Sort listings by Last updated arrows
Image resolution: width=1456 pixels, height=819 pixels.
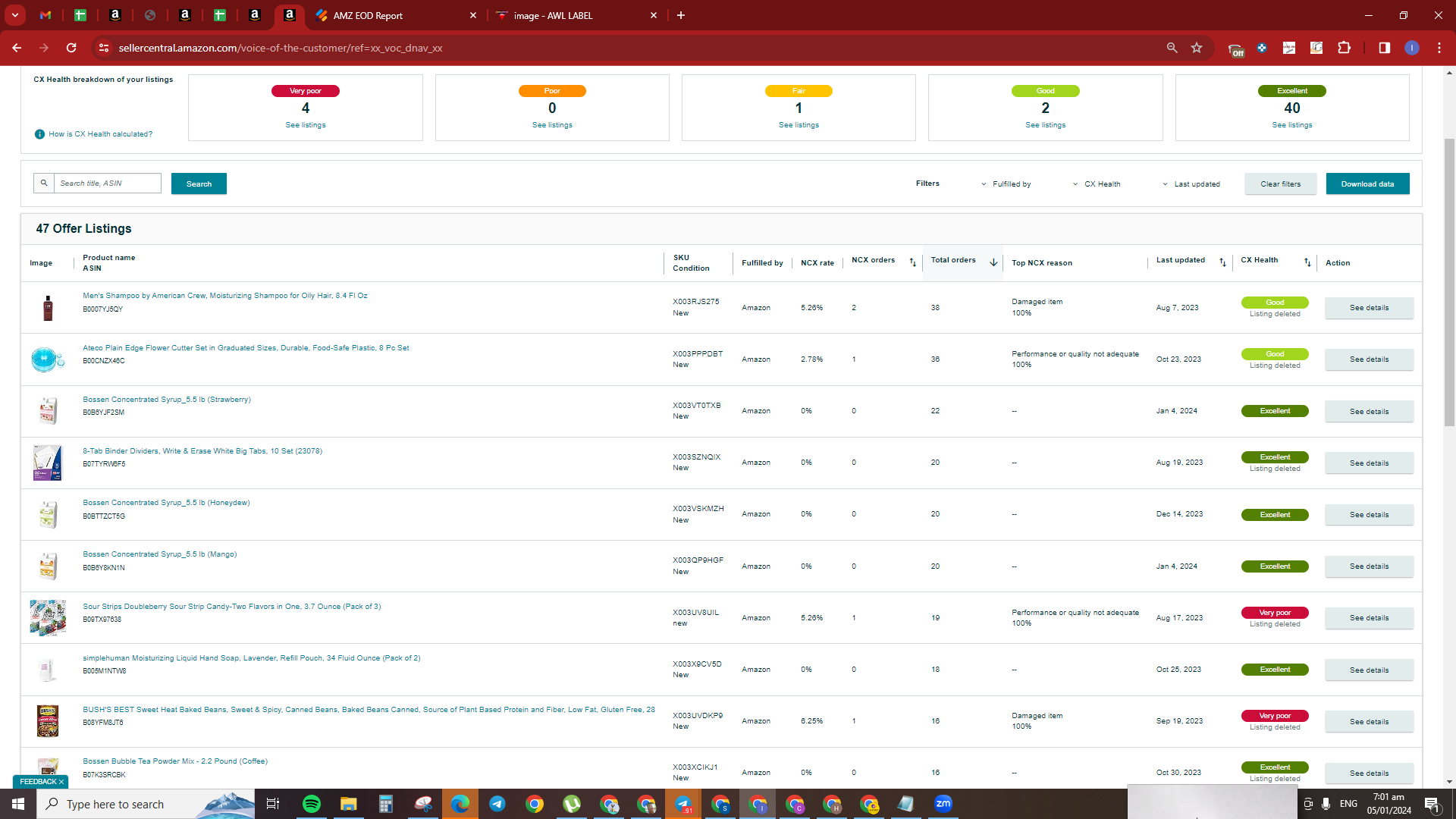click(1222, 262)
